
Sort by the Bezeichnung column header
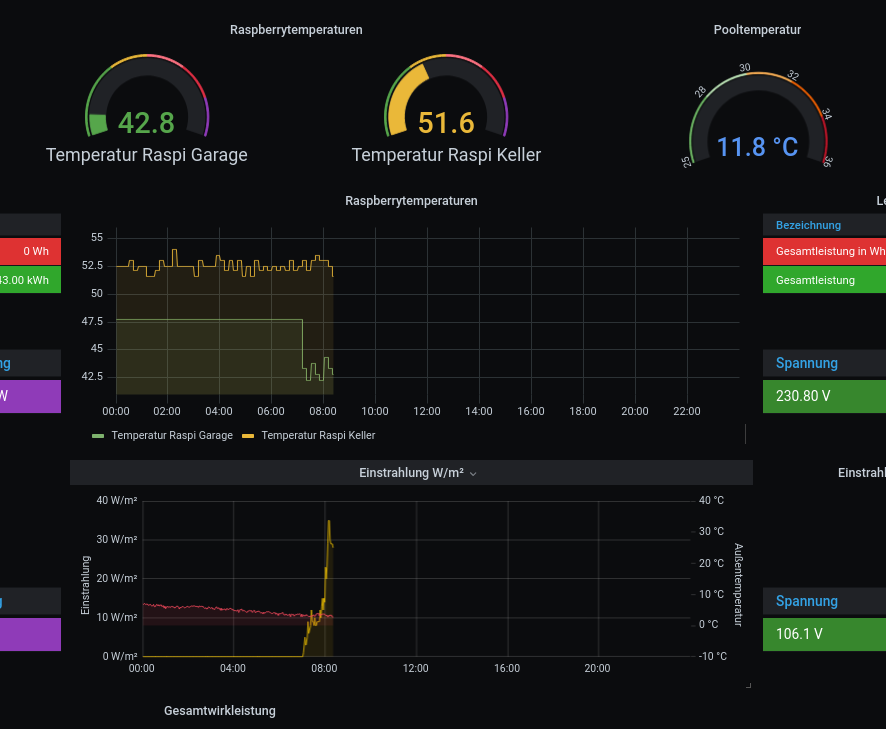(808, 226)
